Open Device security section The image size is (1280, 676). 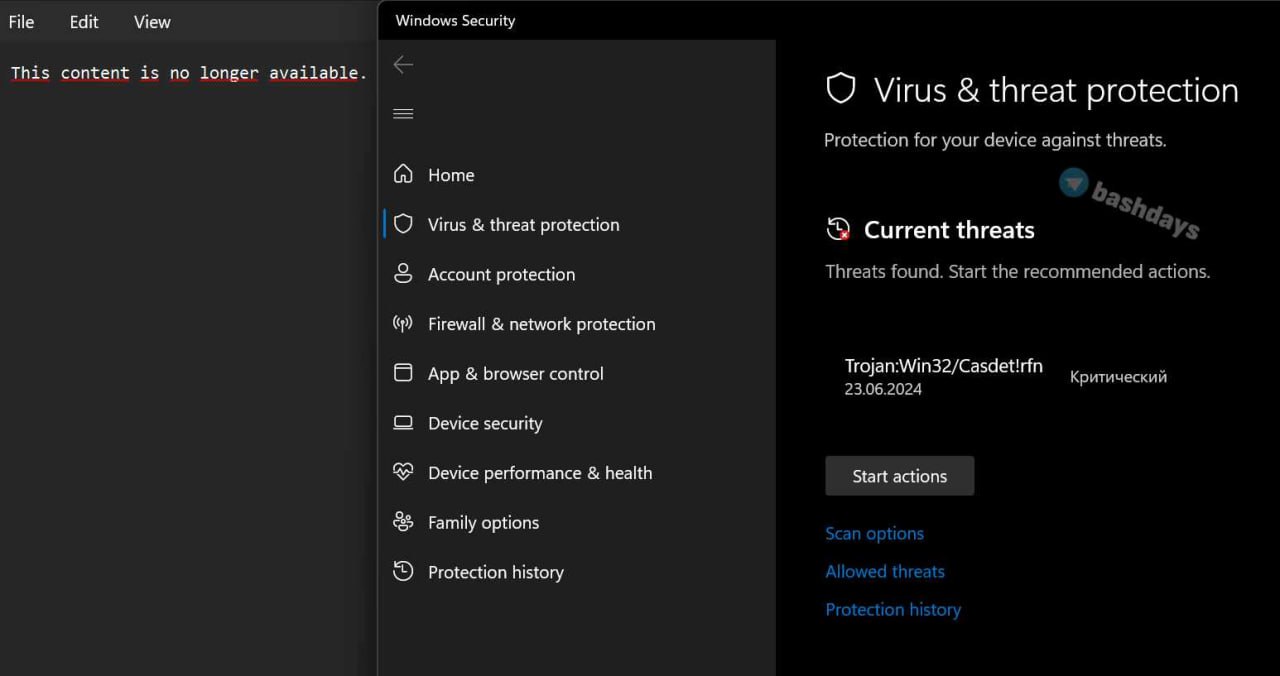click(x=485, y=423)
